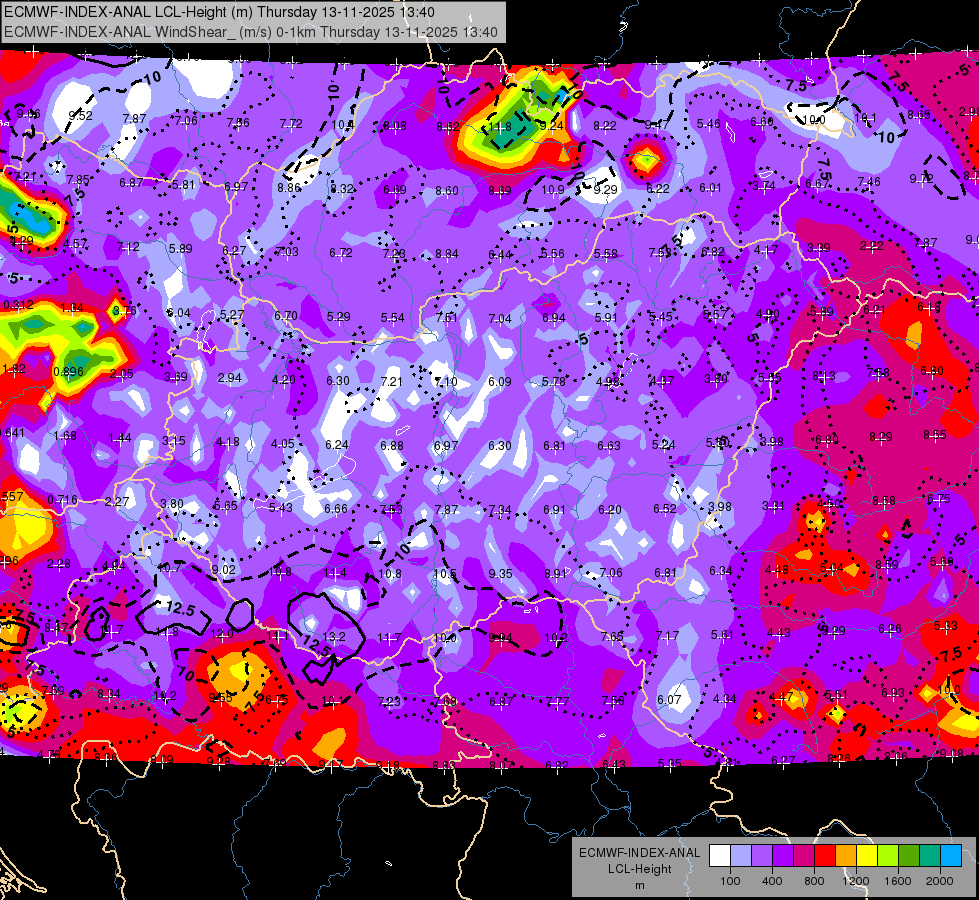Click the red legend color swatch
This screenshot has width=979, height=900.
pyautogui.click(x=824, y=856)
